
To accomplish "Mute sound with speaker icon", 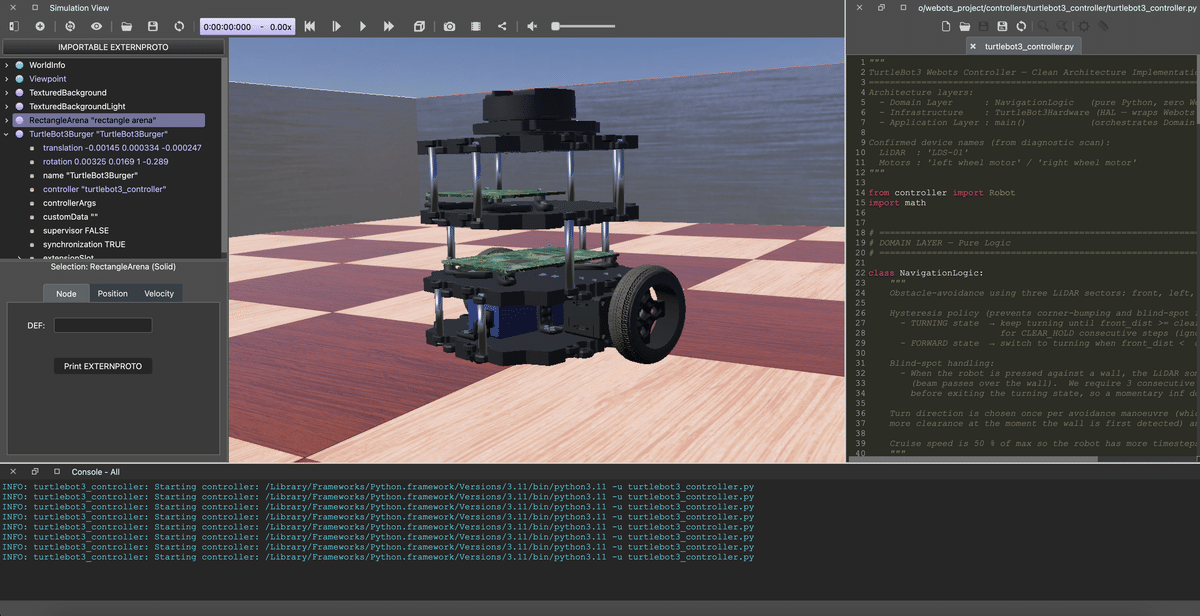I will 531,26.
